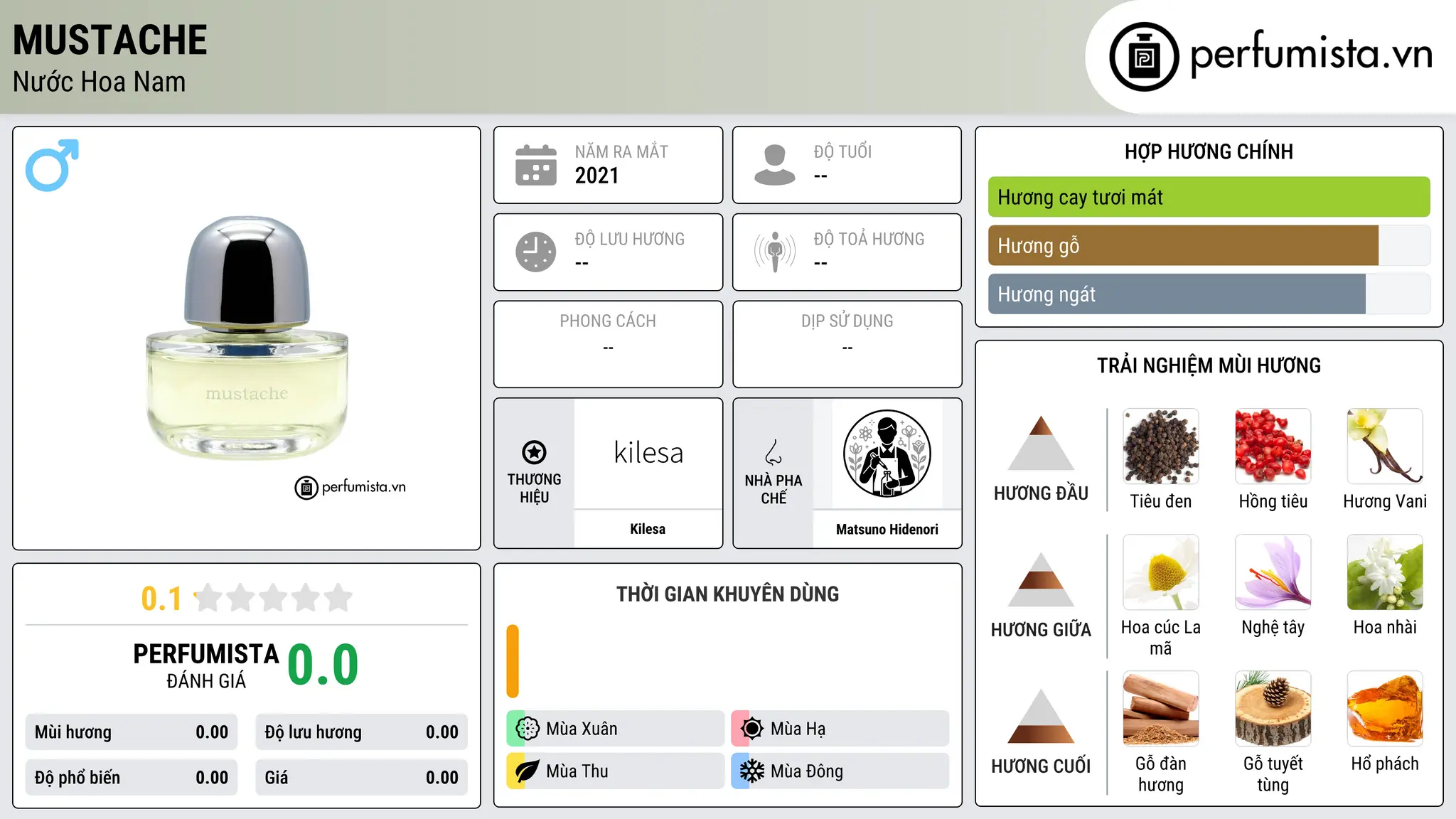Viewport: 1456px width, 819px height.
Task: Click the clock icon beside Độ lưu hương
Action: [536, 252]
